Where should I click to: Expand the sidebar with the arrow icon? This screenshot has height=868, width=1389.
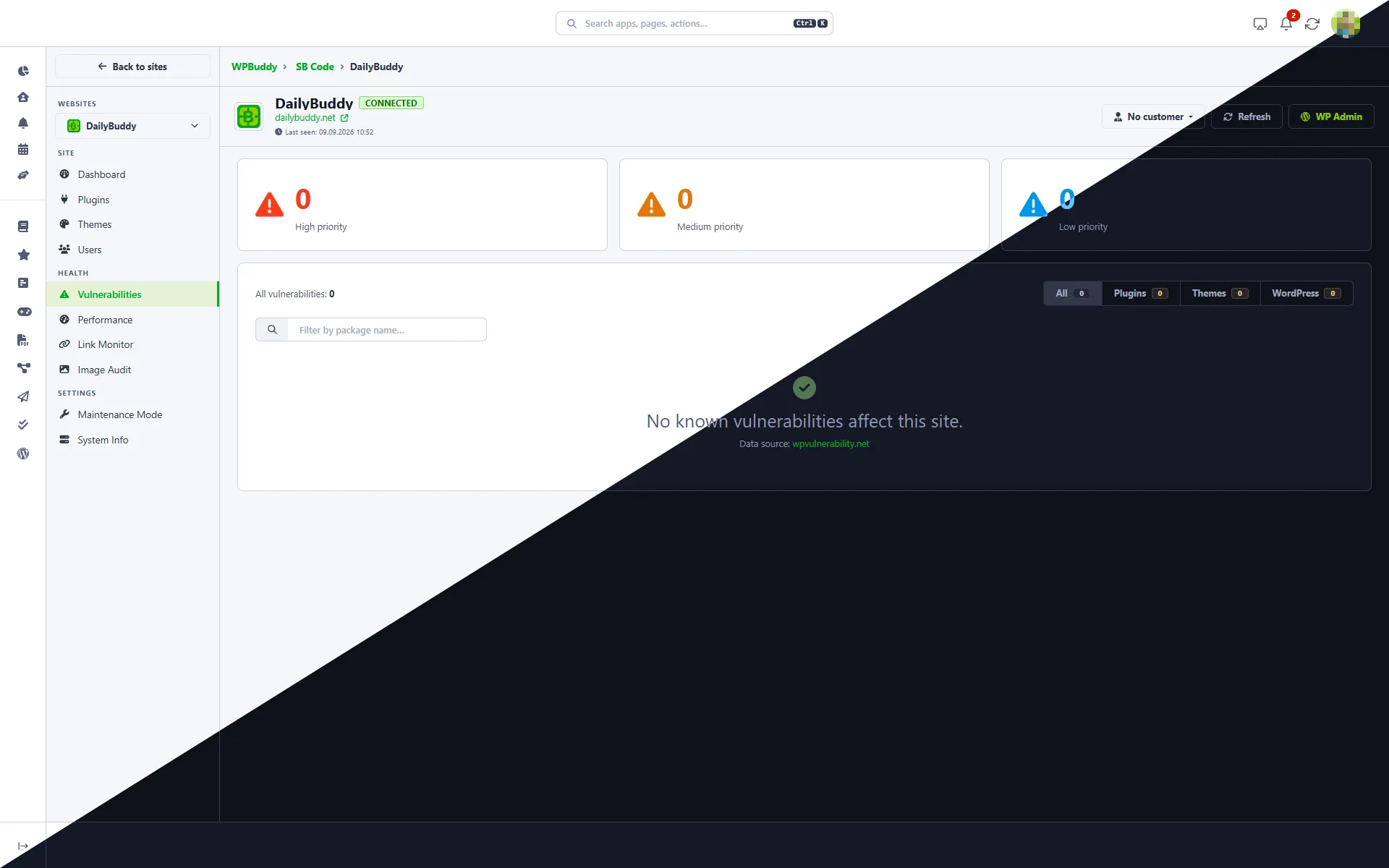pos(23,846)
